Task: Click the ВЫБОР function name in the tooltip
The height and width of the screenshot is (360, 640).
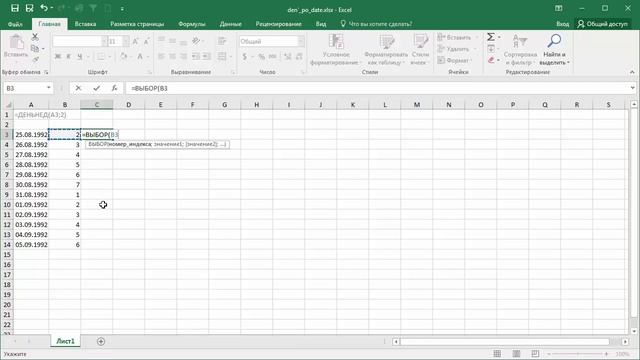Action: [98, 144]
